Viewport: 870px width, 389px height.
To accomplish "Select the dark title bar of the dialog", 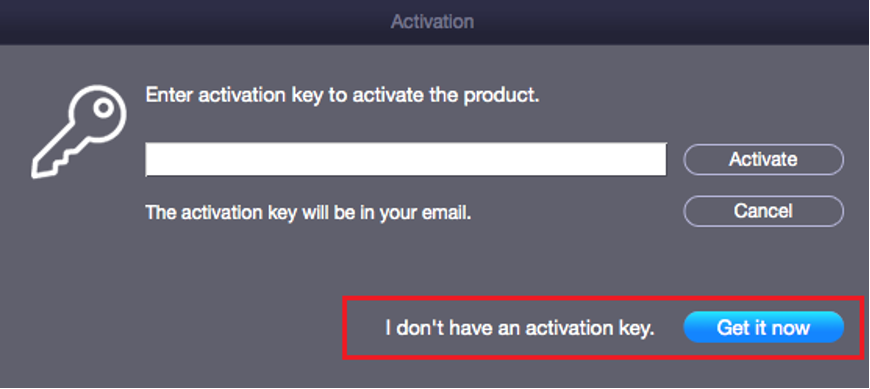I will 435,22.
